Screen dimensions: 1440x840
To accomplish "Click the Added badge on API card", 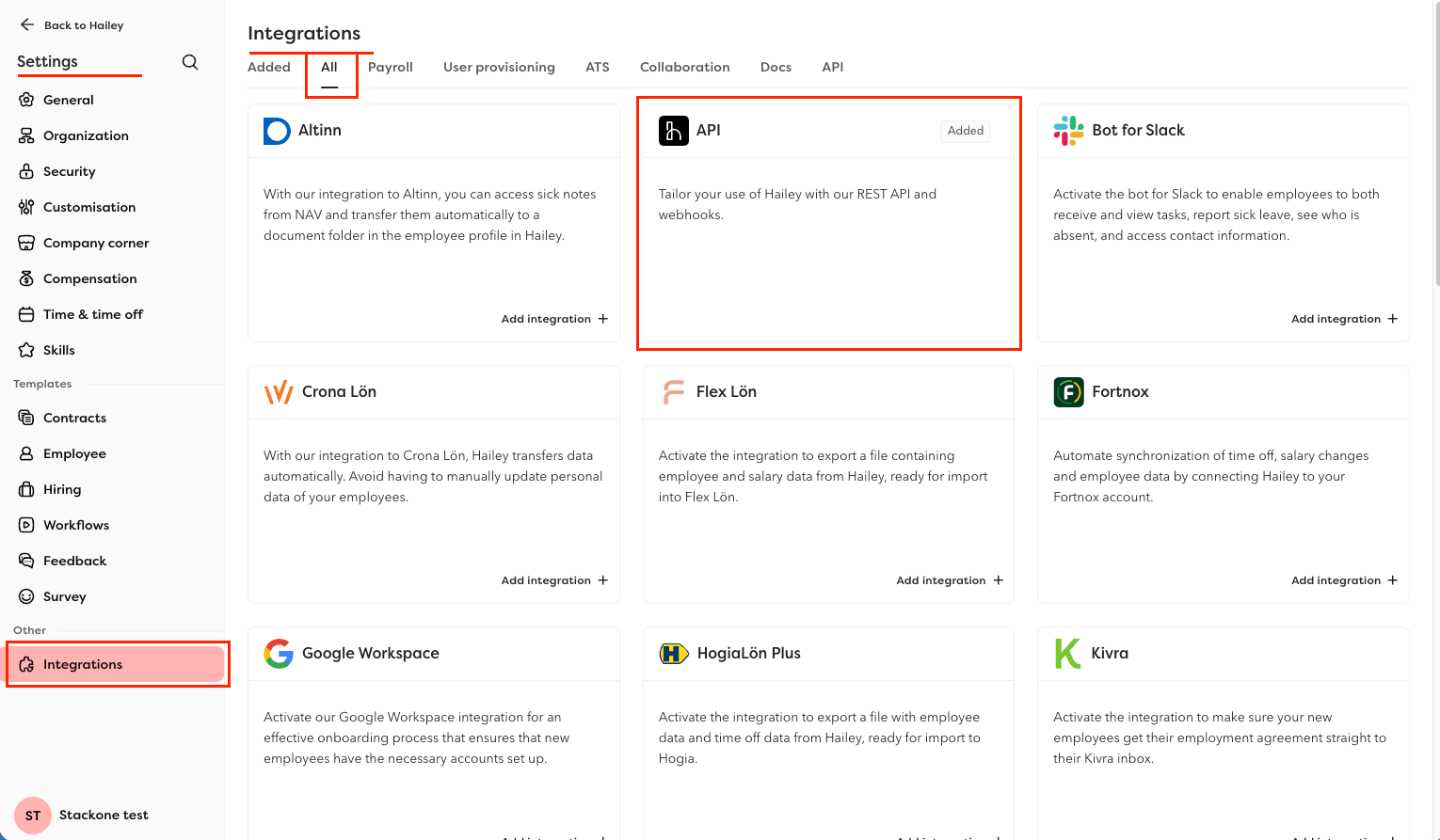I will 966,131.
